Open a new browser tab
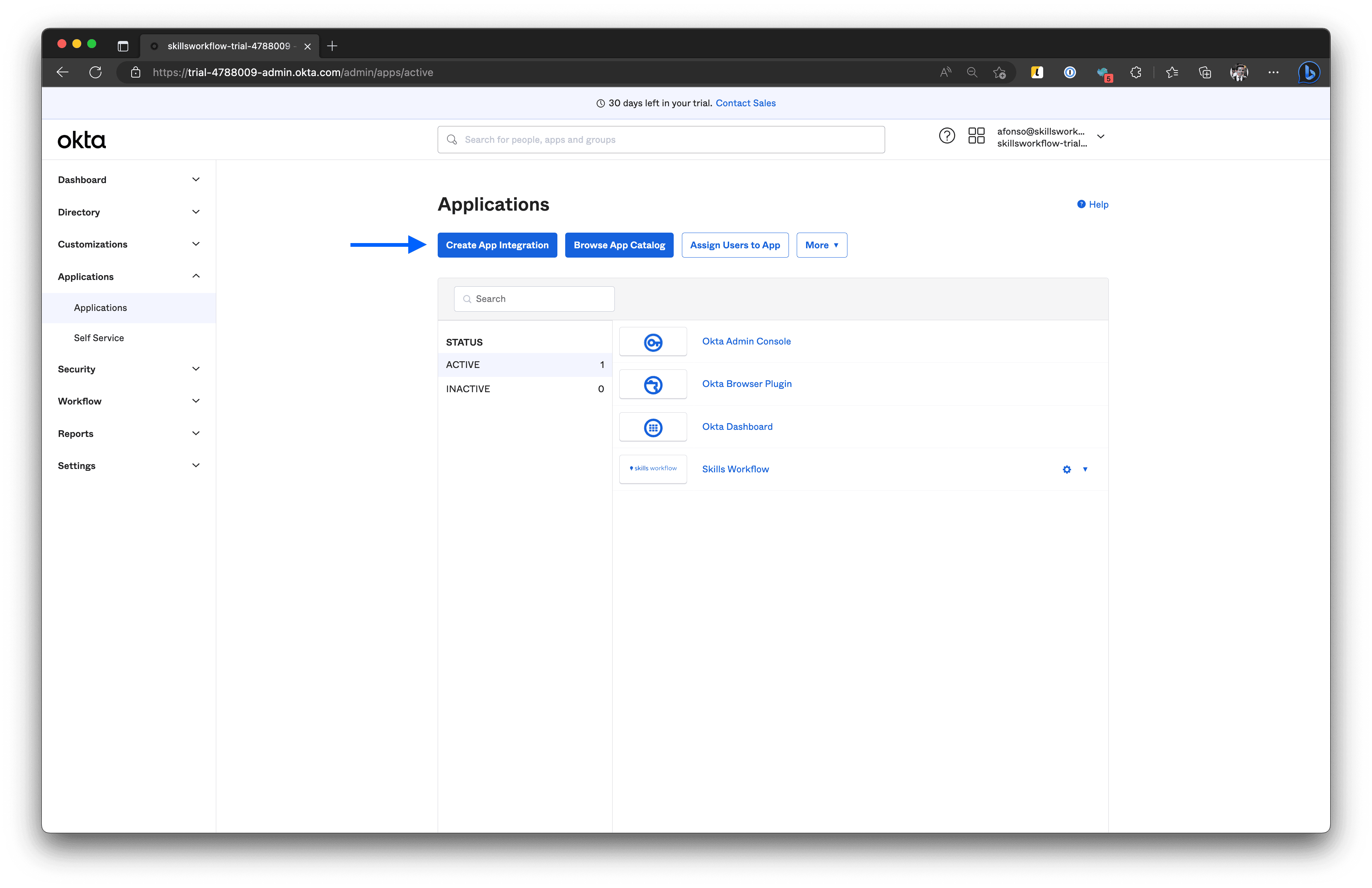The width and height of the screenshot is (1372, 888). pos(332,45)
